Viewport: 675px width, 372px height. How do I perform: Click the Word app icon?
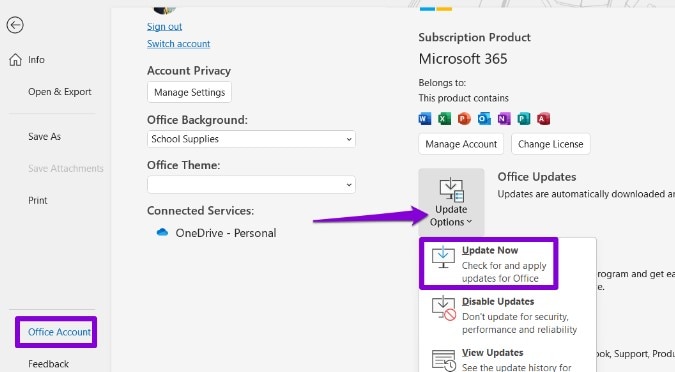pyautogui.click(x=424, y=118)
